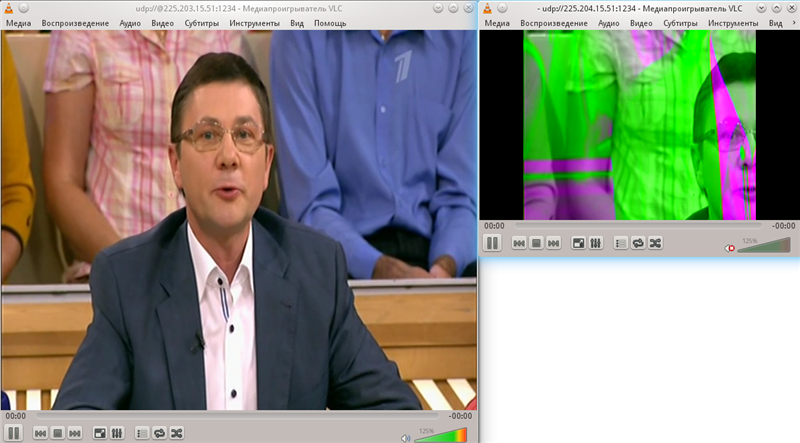Maximize the left VLC window

click(453, 8)
